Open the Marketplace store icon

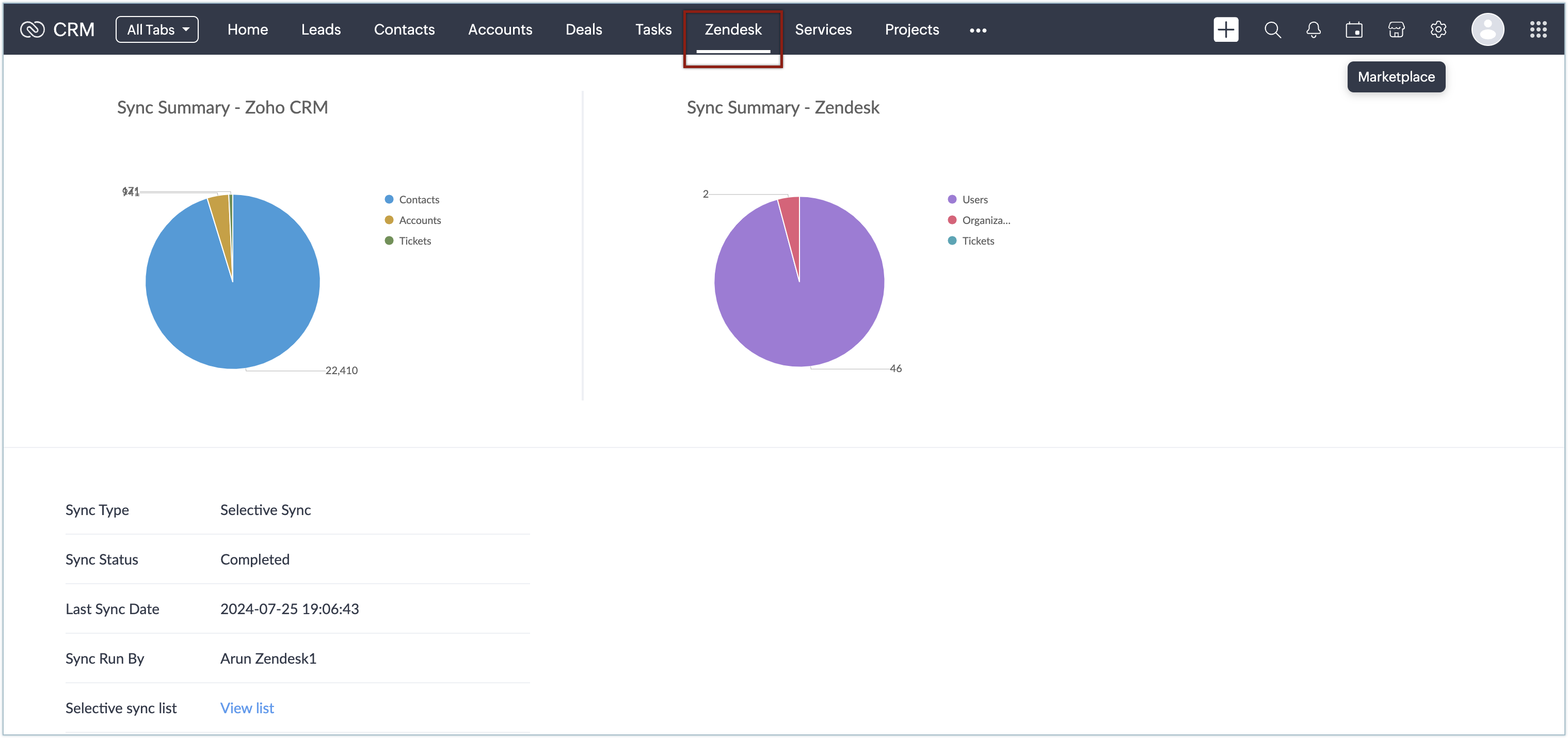[x=1396, y=29]
